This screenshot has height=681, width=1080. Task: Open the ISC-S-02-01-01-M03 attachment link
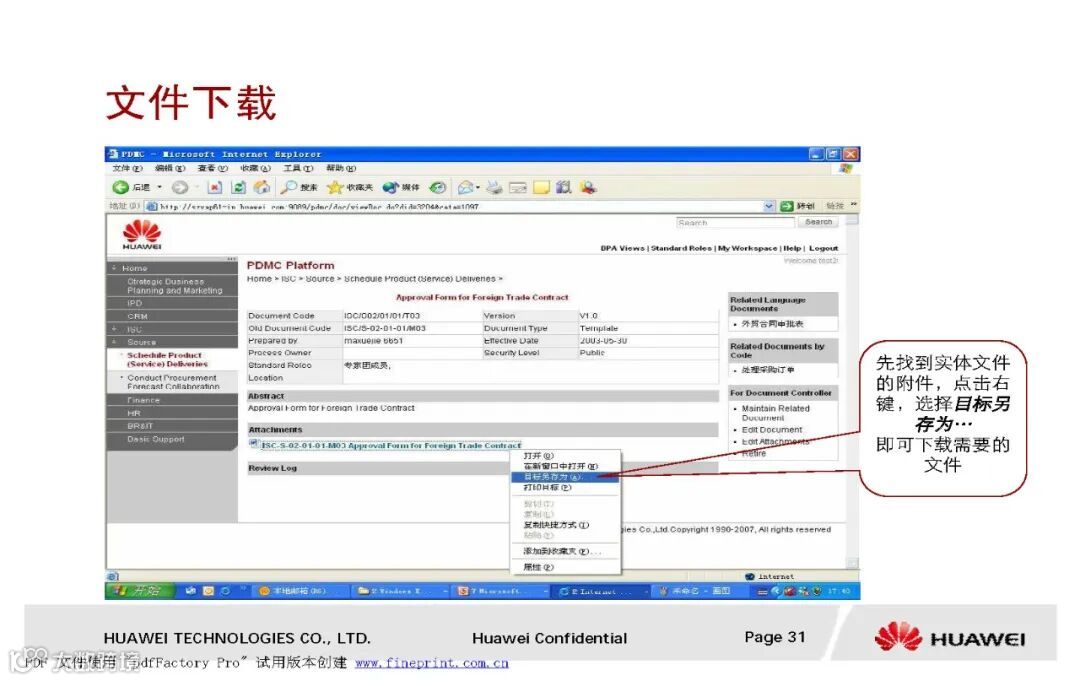click(391, 446)
